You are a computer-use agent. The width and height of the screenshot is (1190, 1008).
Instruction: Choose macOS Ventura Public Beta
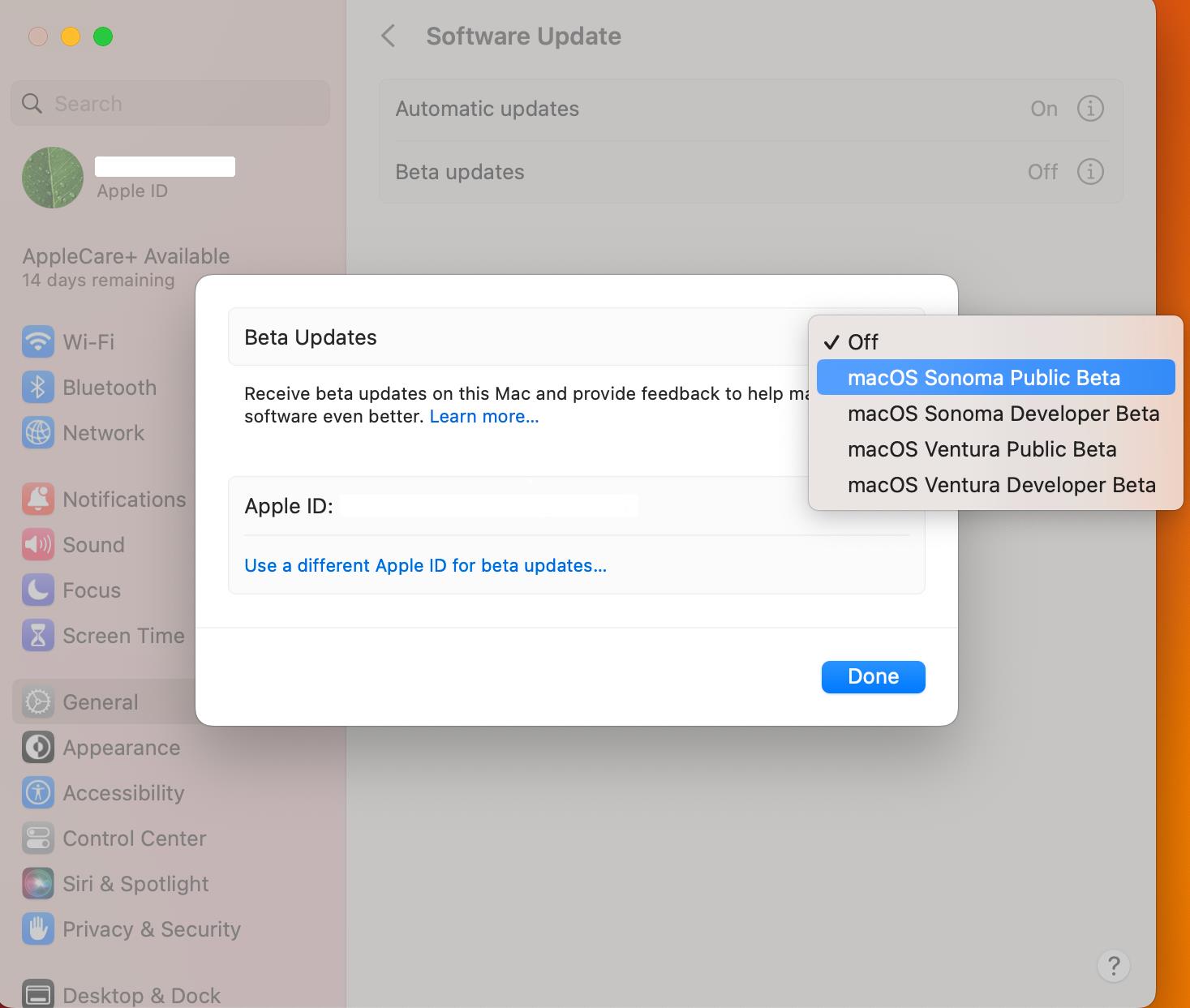(996, 448)
